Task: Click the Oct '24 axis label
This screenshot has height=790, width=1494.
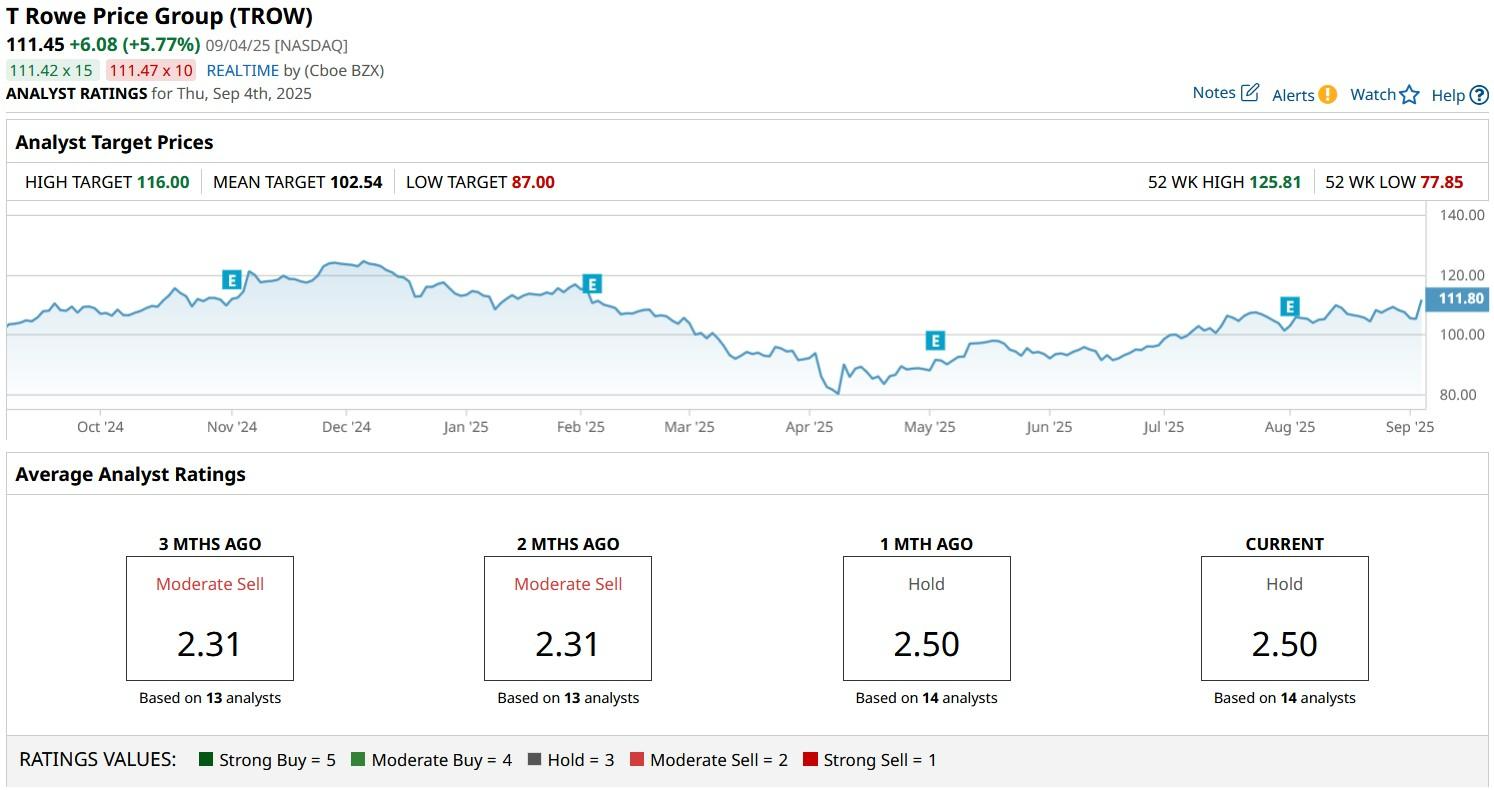Action: pyautogui.click(x=100, y=427)
